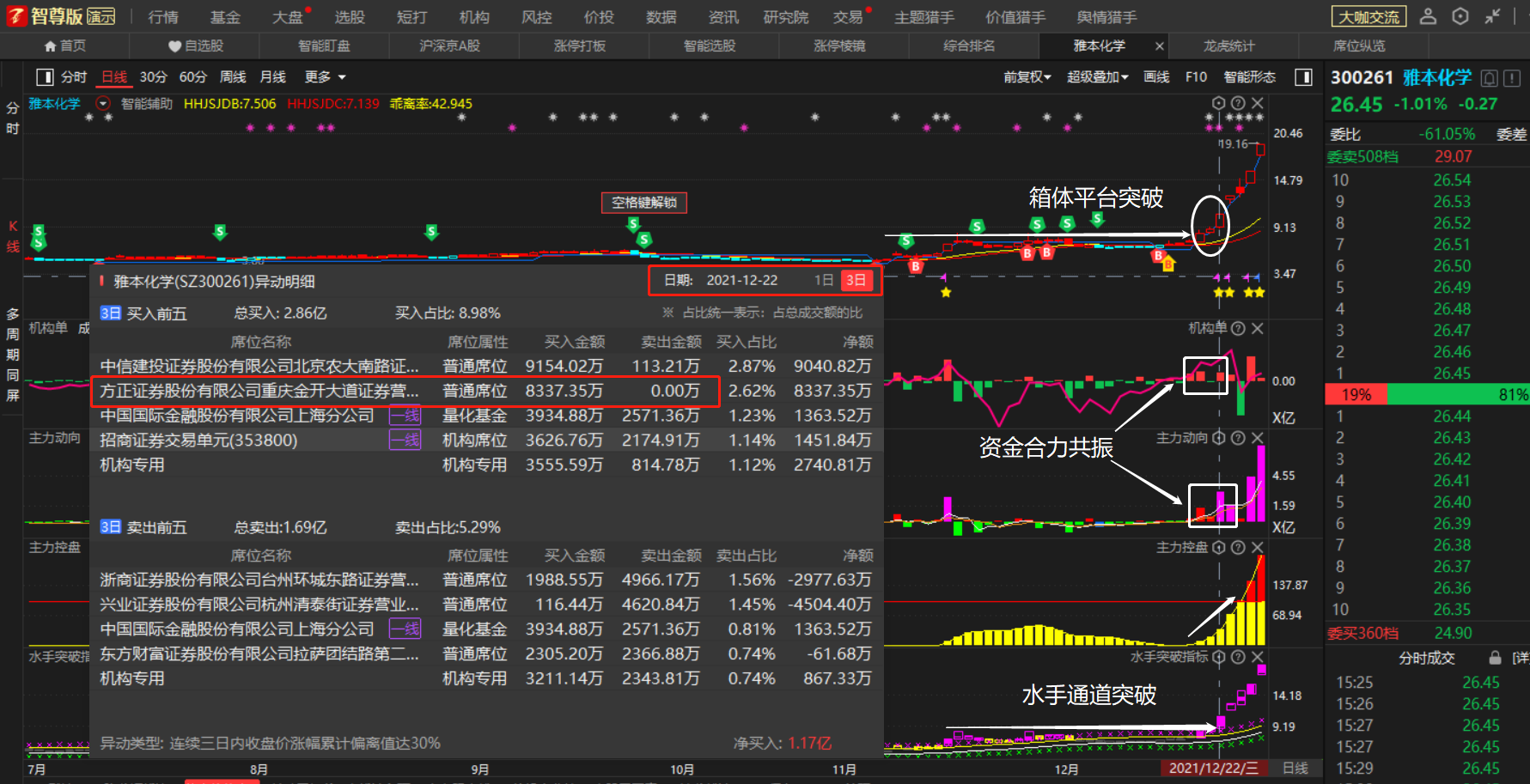Open the 前复权 dropdown
This screenshot has width=1530, height=784.
click(1027, 77)
